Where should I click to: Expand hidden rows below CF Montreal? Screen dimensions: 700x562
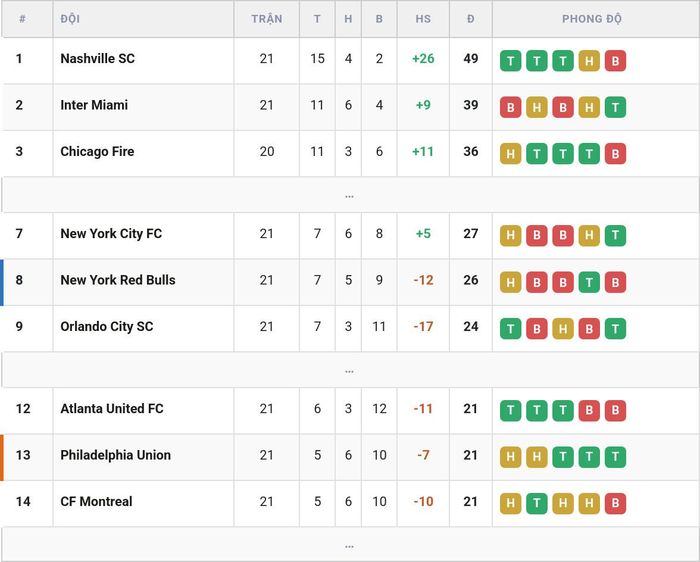(350, 545)
